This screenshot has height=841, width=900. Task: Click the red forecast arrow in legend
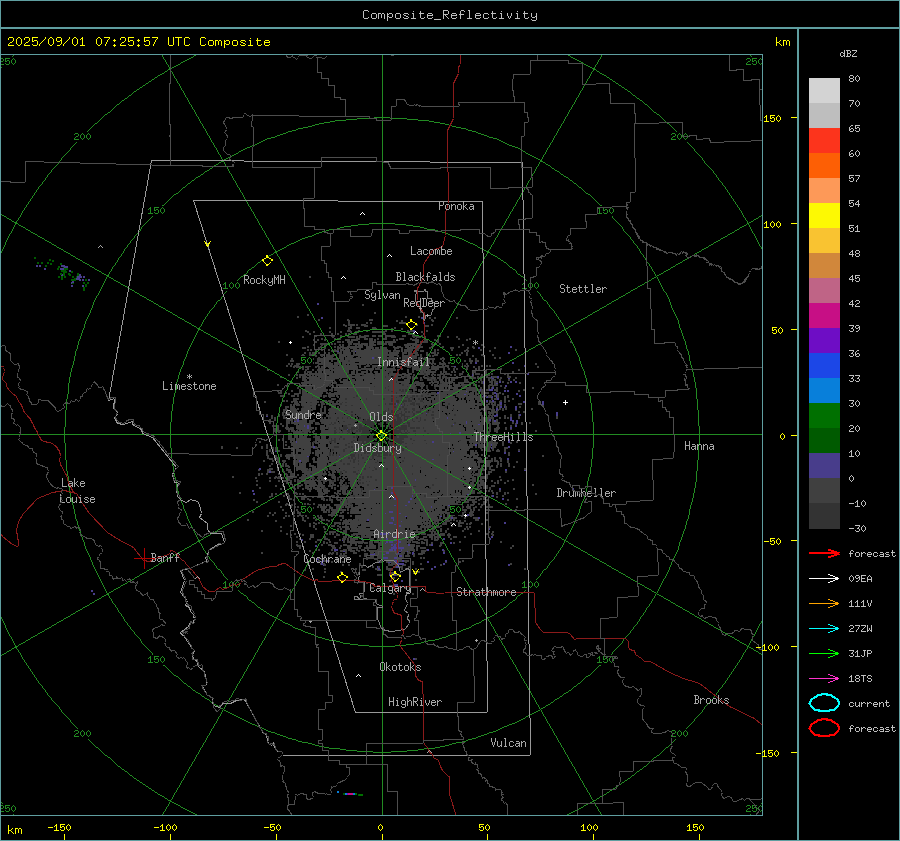[x=824, y=553]
